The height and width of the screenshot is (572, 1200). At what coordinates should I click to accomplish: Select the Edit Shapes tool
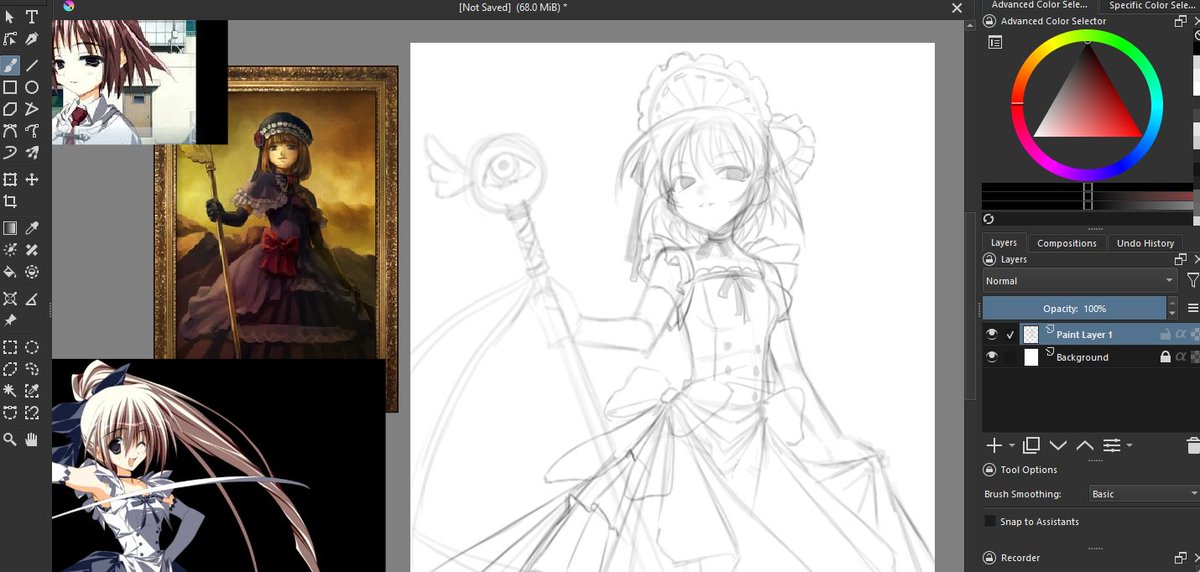(10, 40)
